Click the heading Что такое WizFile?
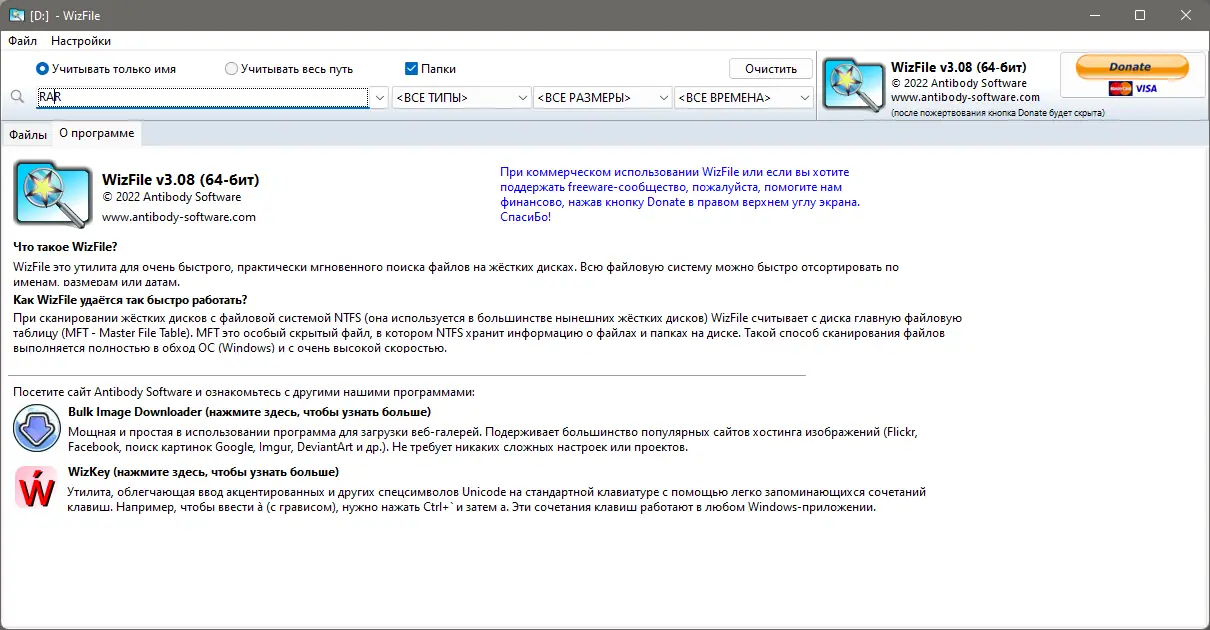The image size is (1210, 630). point(65,247)
